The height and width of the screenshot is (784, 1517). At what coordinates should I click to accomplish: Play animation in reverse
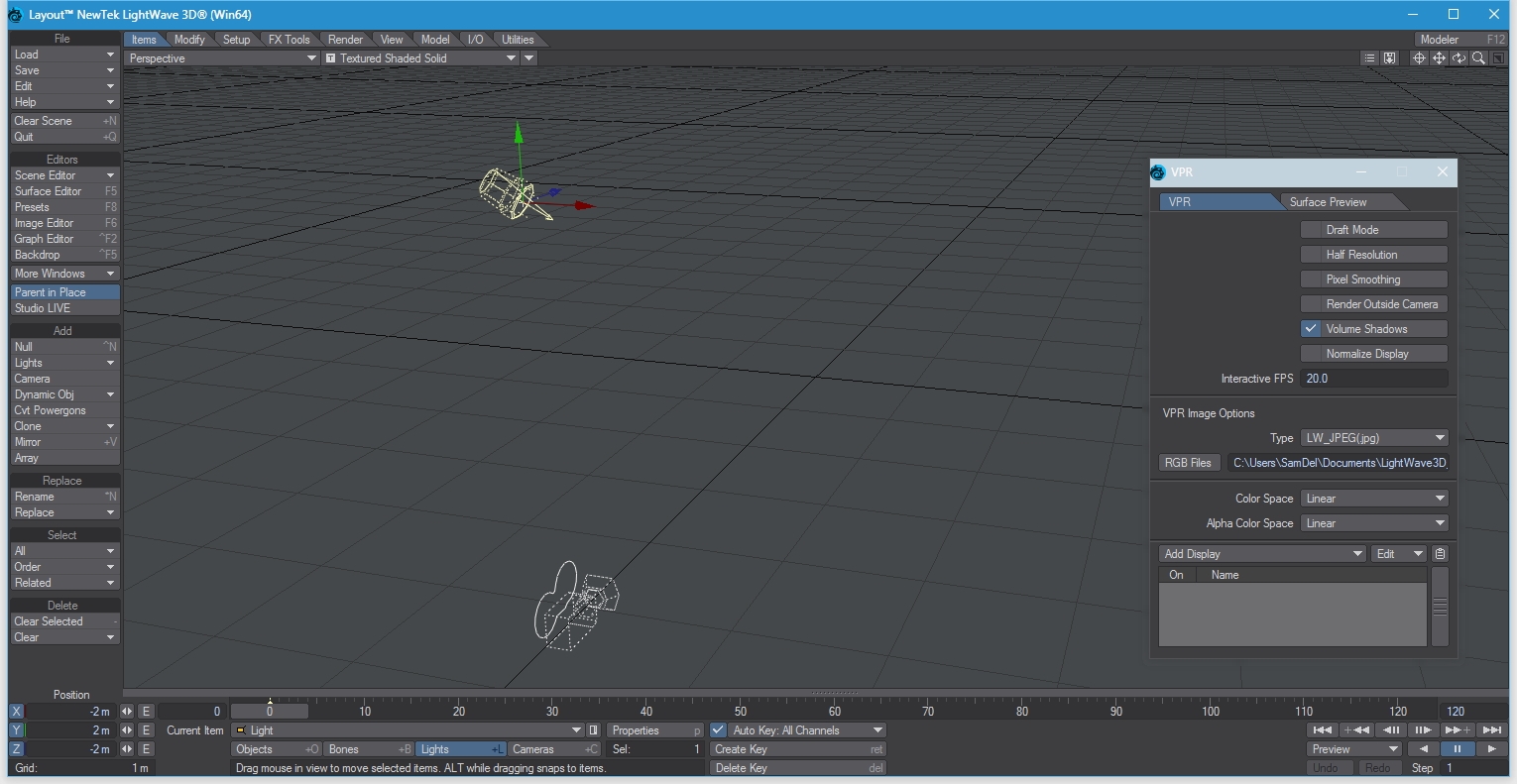click(x=1424, y=749)
